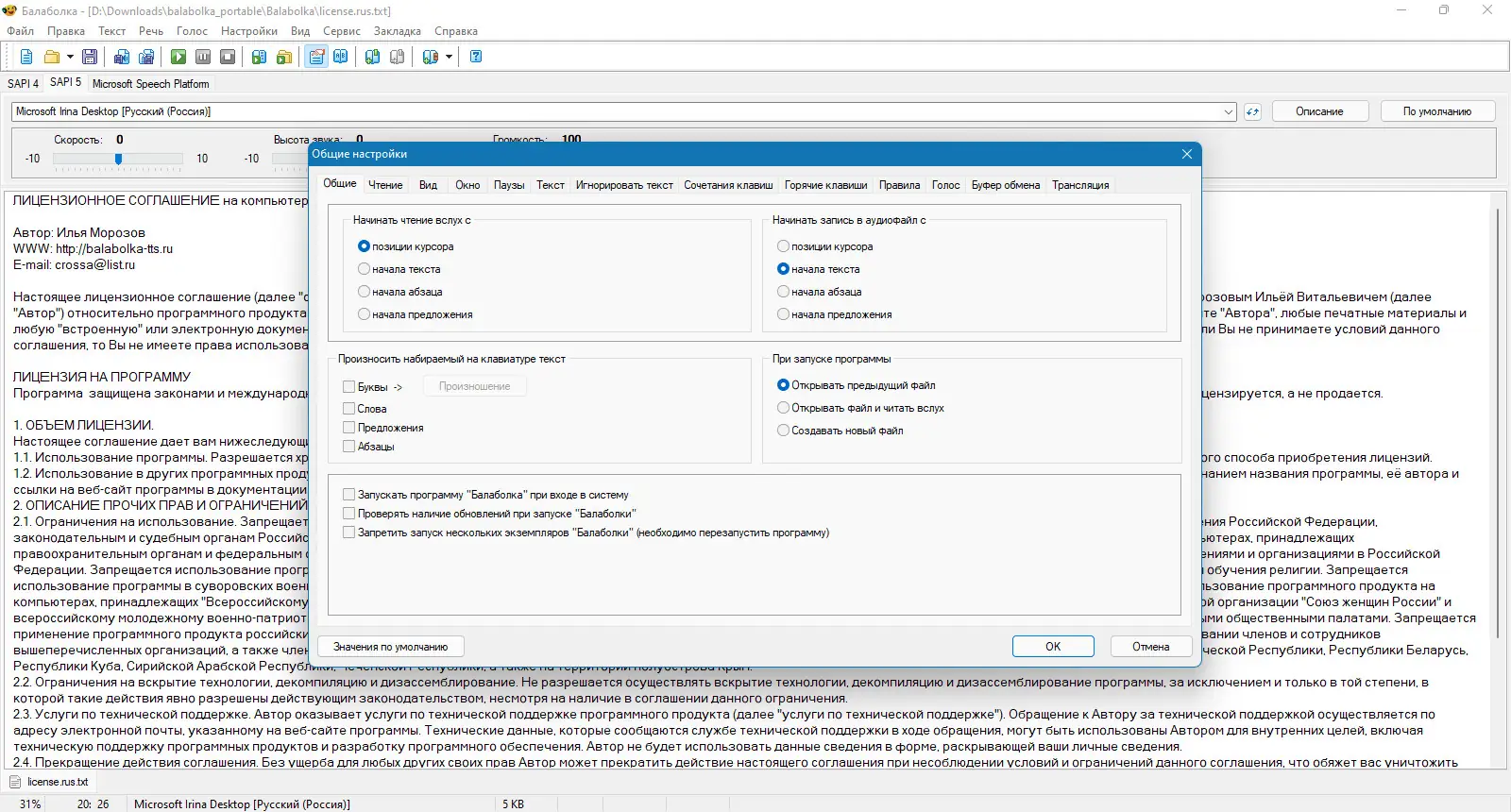Click the Описание button

[x=1319, y=111]
